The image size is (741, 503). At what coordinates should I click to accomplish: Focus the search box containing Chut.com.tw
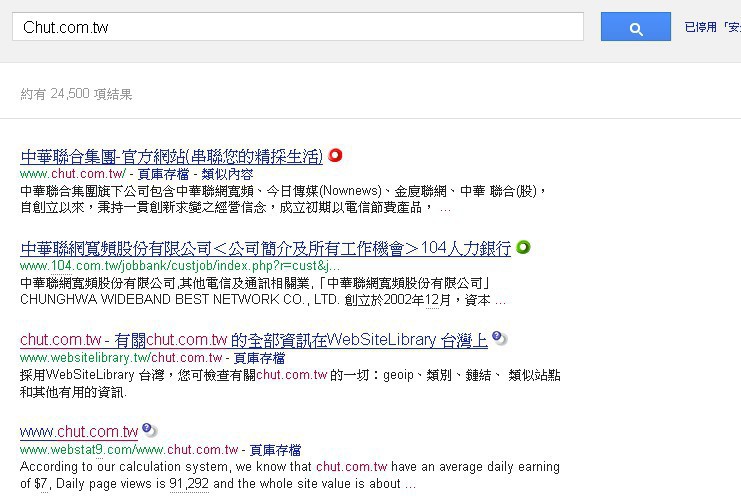(x=298, y=26)
